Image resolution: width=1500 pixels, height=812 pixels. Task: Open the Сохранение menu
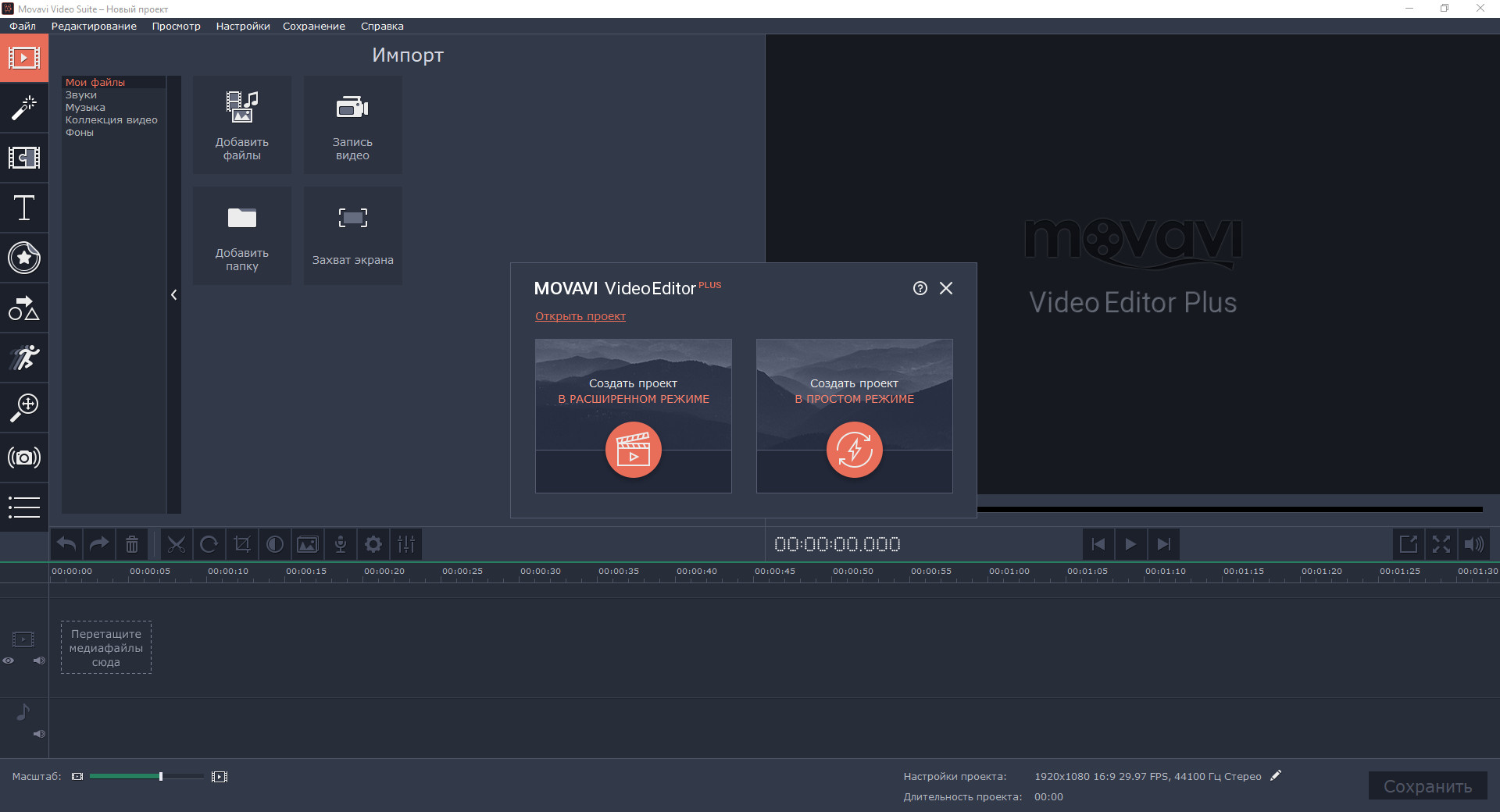tap(314, 26)
